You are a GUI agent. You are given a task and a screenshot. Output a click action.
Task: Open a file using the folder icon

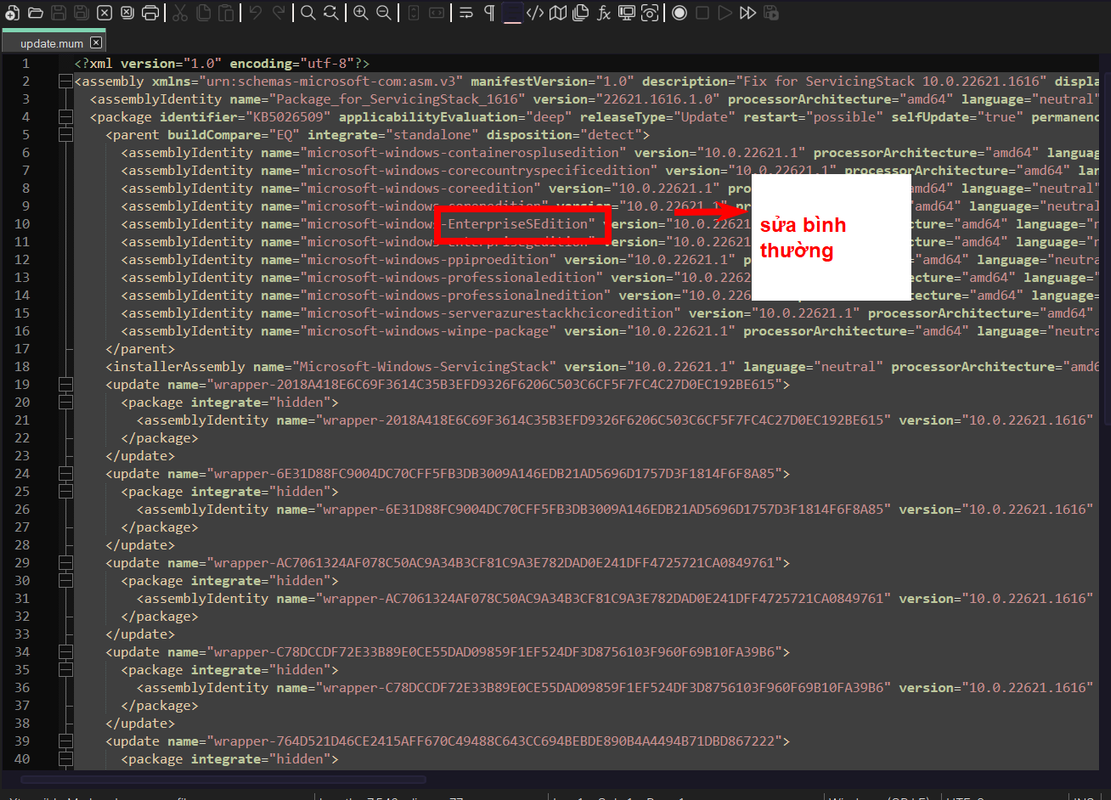[x=35, y=13]
